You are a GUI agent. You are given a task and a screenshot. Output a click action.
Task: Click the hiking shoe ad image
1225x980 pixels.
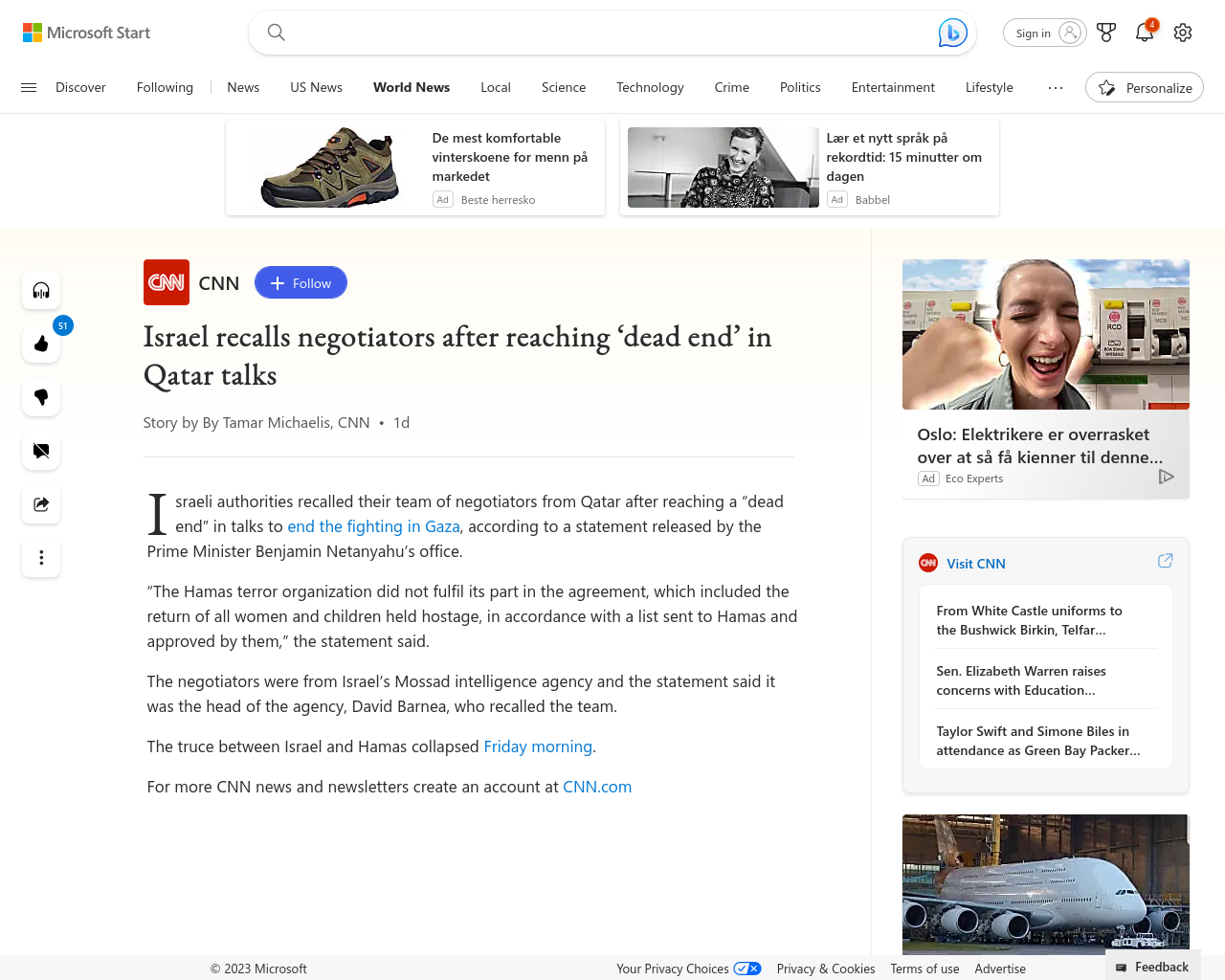pyautogui.click(x=331, y=167)
